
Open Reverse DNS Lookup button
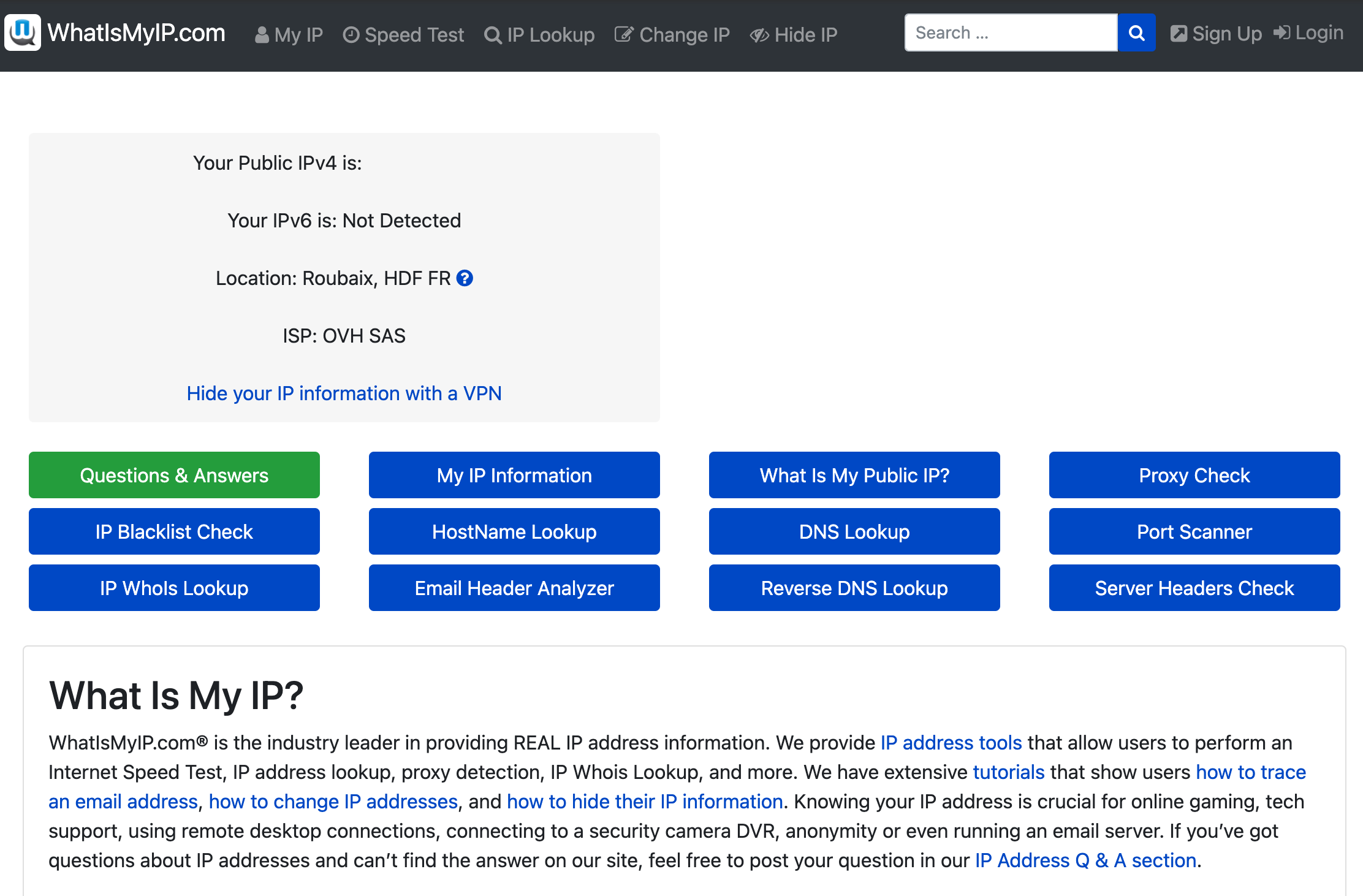pos(854,588)
